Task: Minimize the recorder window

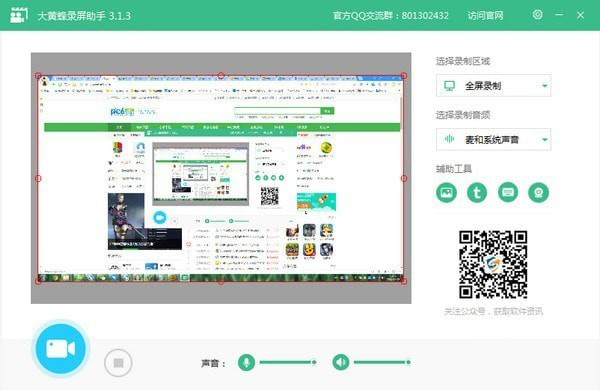Action: 559,15
